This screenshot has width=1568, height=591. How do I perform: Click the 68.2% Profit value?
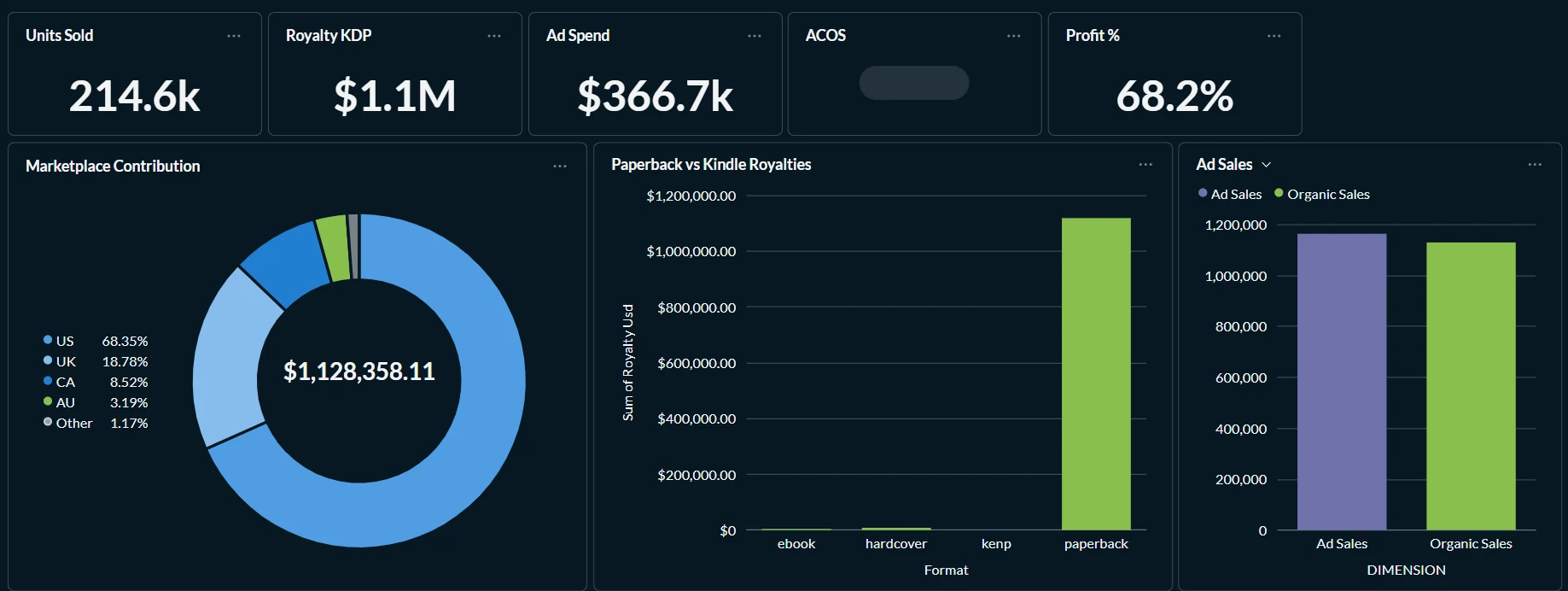tap(1175, 96)
